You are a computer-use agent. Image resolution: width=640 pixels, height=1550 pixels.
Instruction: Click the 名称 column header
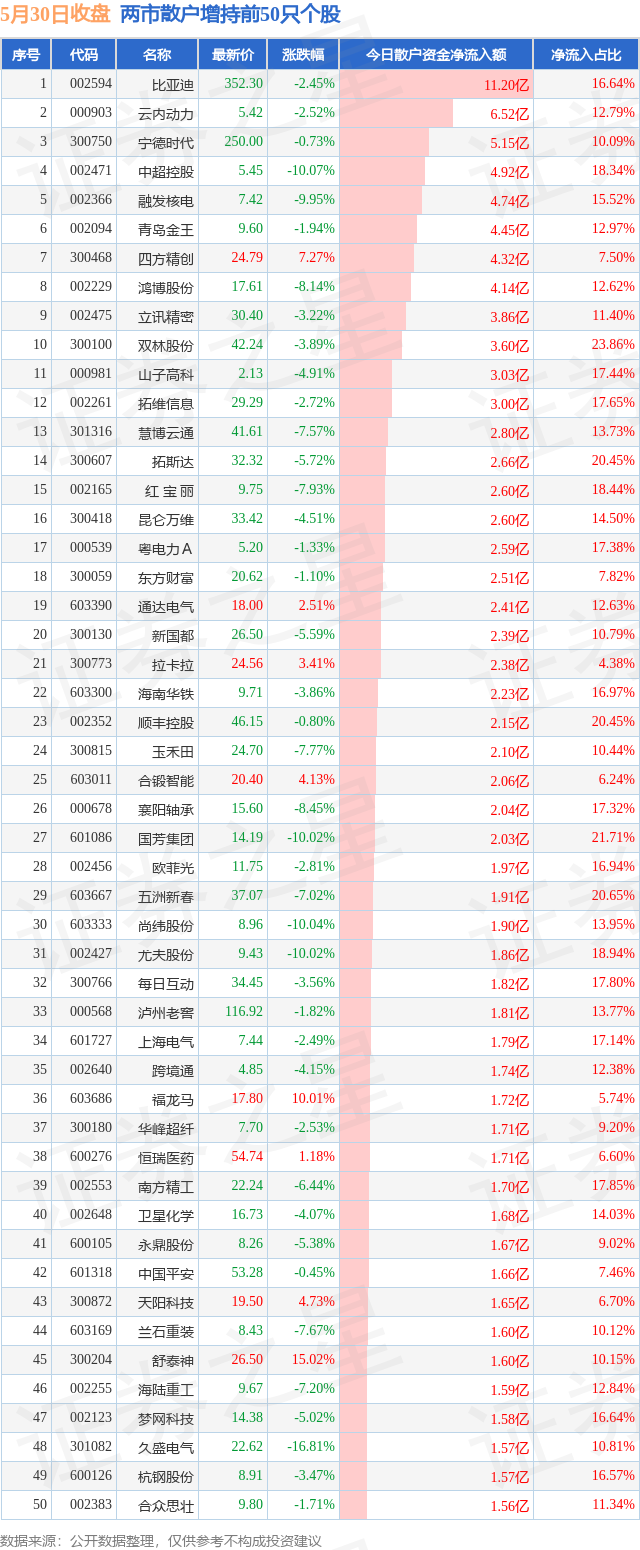157,55
